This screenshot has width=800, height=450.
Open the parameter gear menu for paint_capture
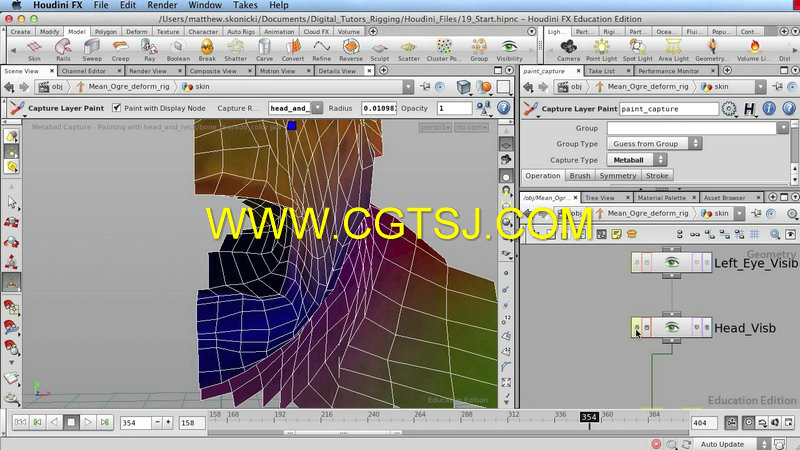point(729,109)
